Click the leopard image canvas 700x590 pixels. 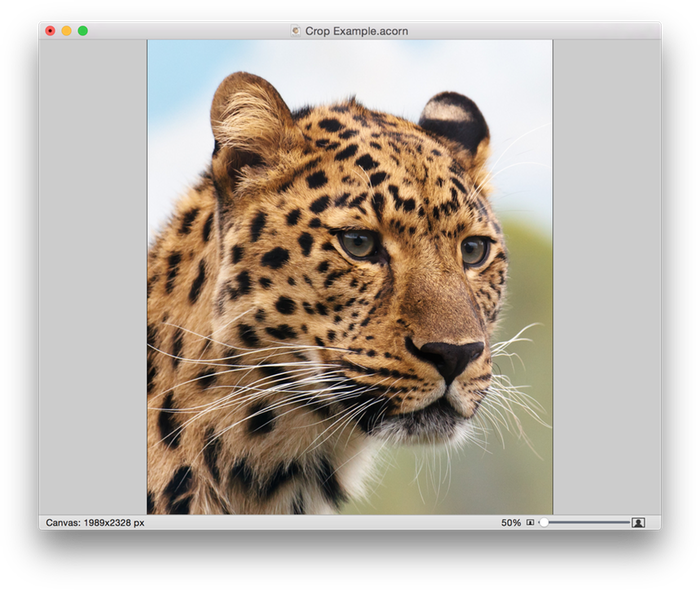coord(350,277)
